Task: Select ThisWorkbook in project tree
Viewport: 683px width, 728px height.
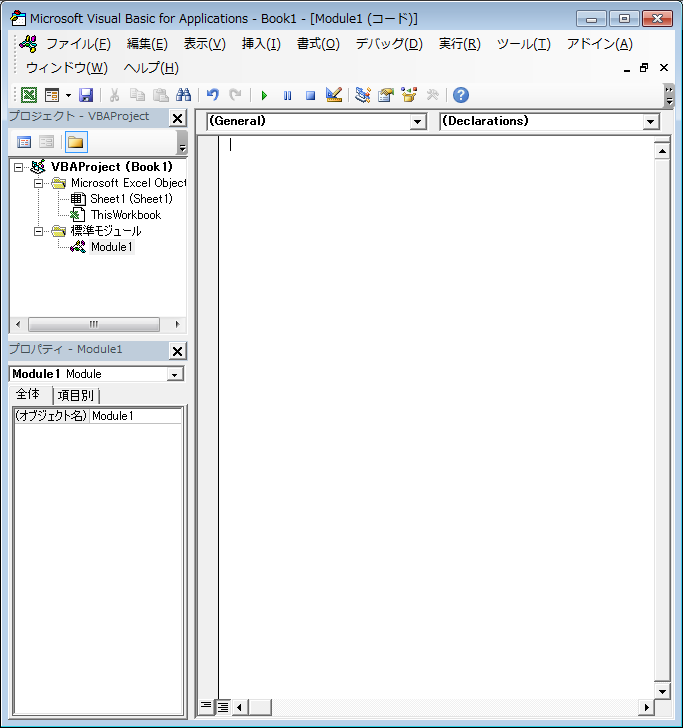Action: (126, 215)
